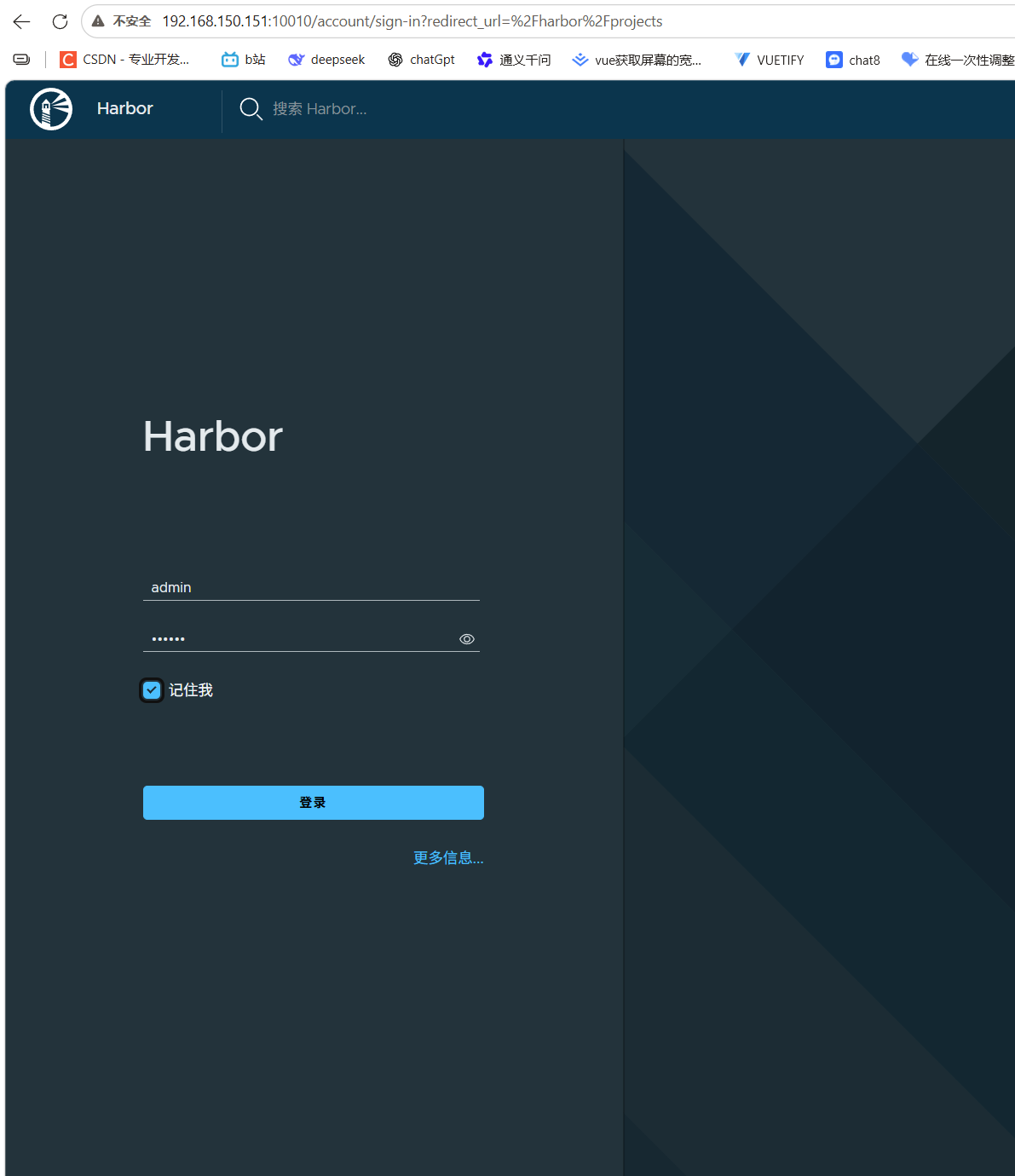
Task: Open the chat8 bookmark
Action: coord(853,60)
